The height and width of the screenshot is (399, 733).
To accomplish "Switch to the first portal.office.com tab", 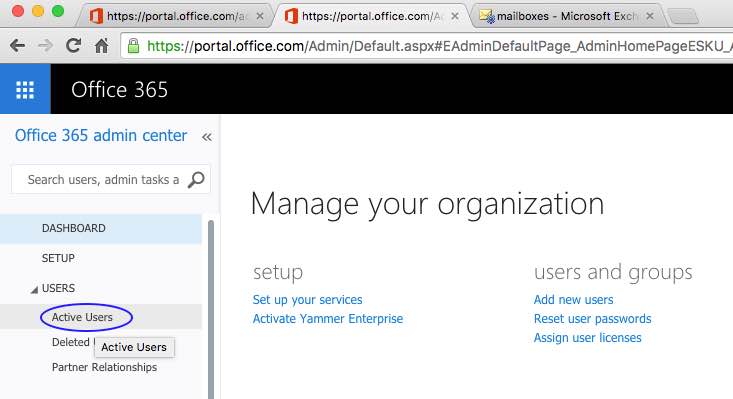I will pyautogui.click(x=176, y=16).
